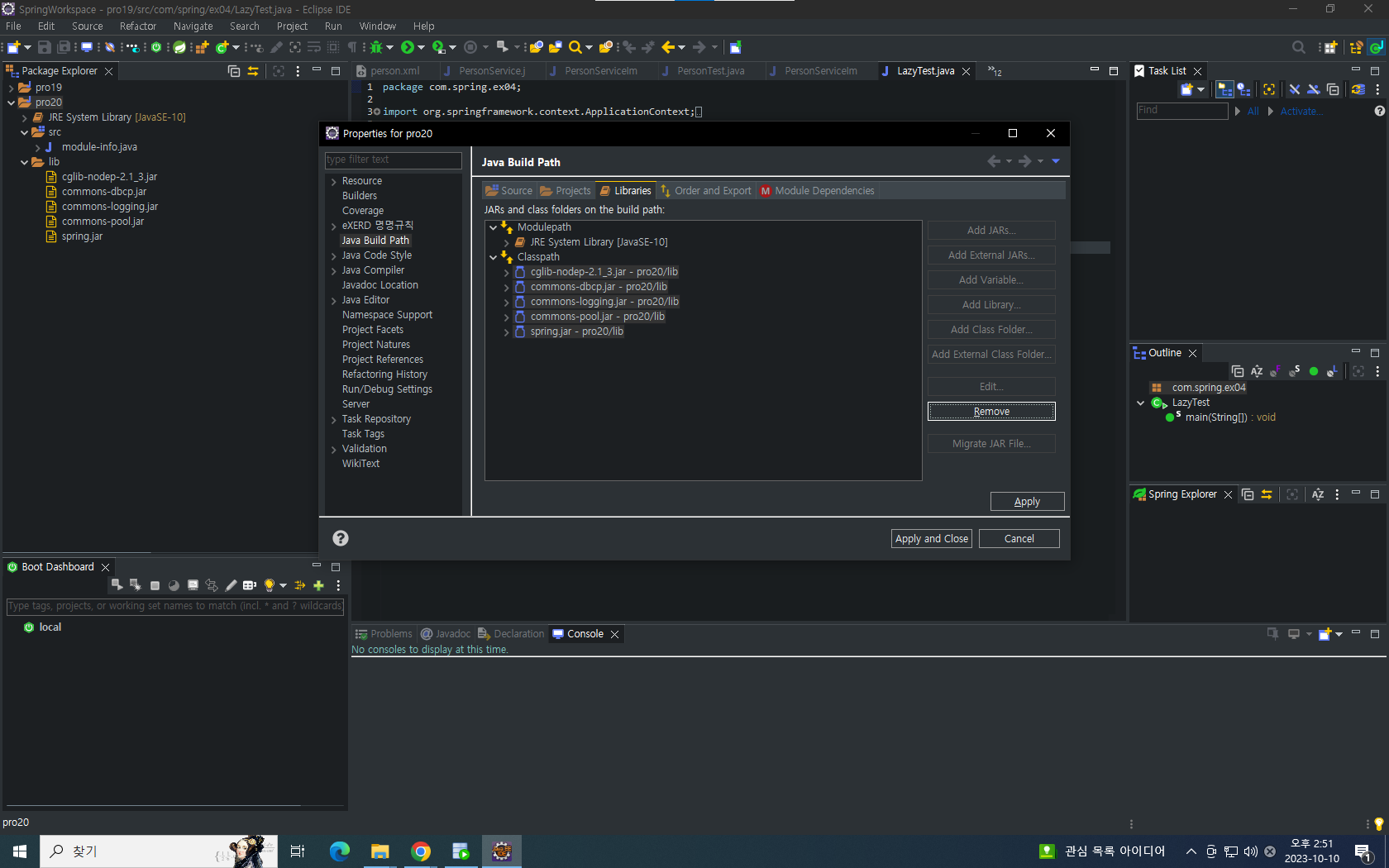Open Google Chrome from the taskbar
This screenshot has height=868, width=1389.
[421, 851]
